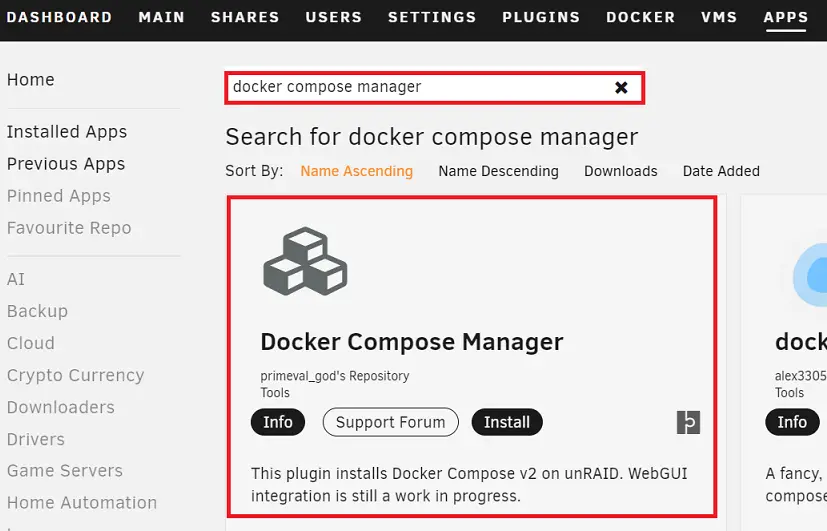Go to Home in the sidebar

(x=31, y=80)
